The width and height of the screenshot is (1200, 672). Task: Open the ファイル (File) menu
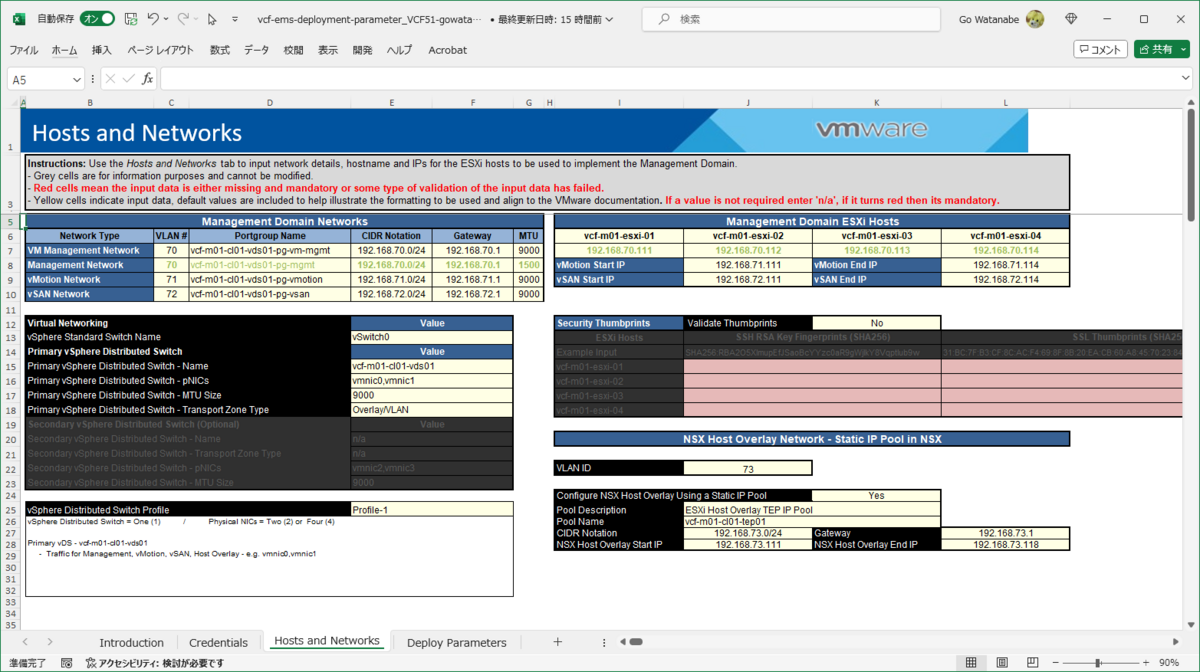pyautogui.click(x=24, y=50)
